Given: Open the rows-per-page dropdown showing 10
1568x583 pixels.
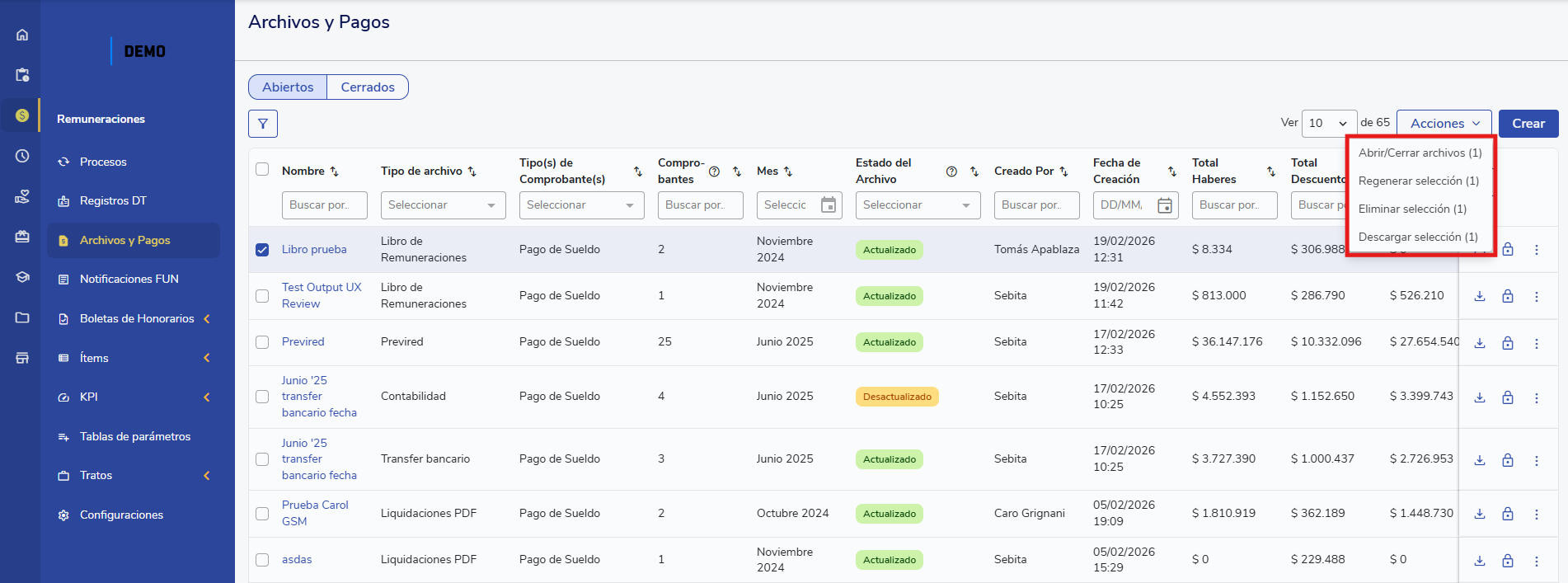Looking at the screenshot, I should point(1329,124).
